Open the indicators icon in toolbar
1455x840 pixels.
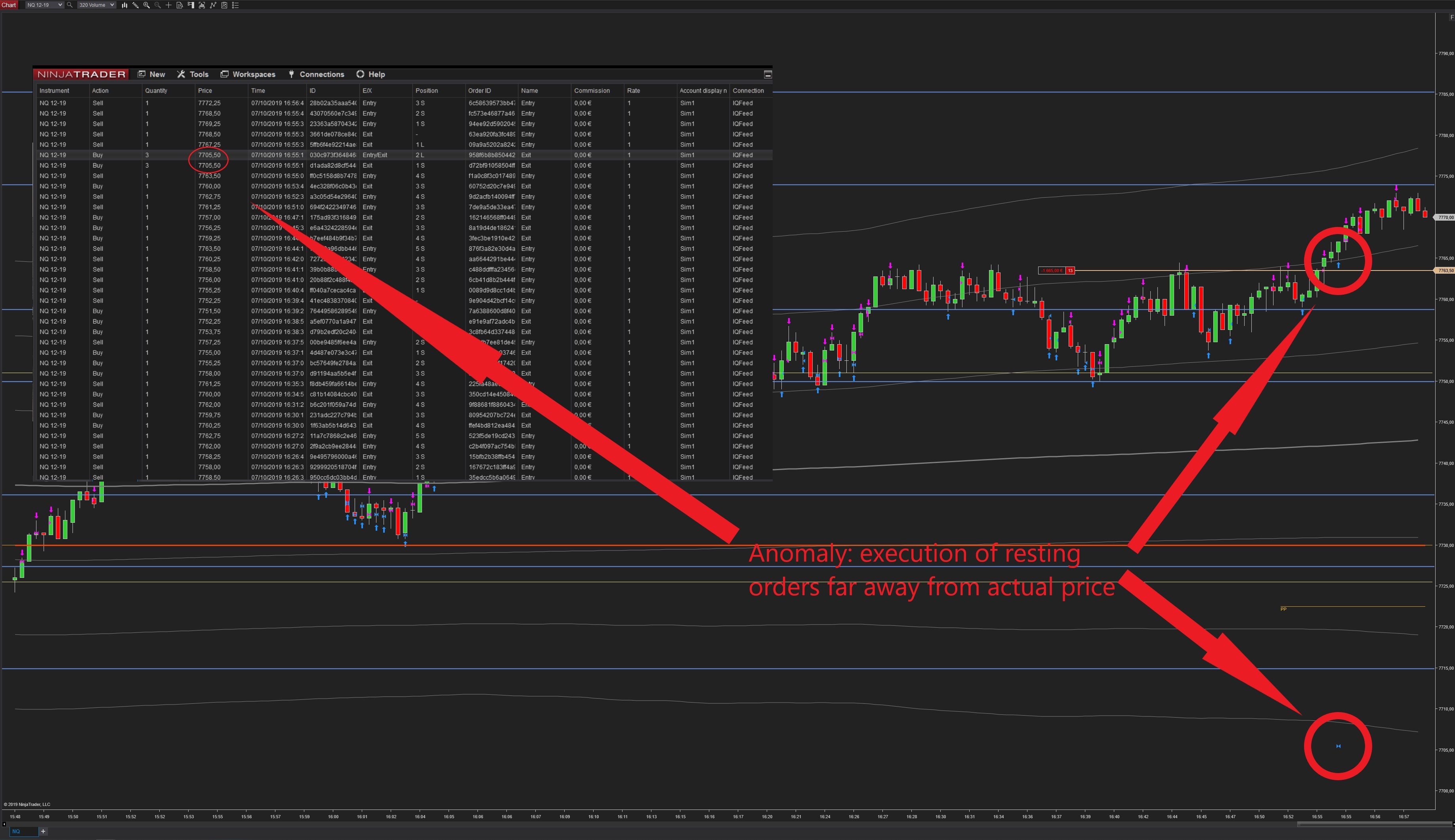pyautogui.click(x=202, y=5)
